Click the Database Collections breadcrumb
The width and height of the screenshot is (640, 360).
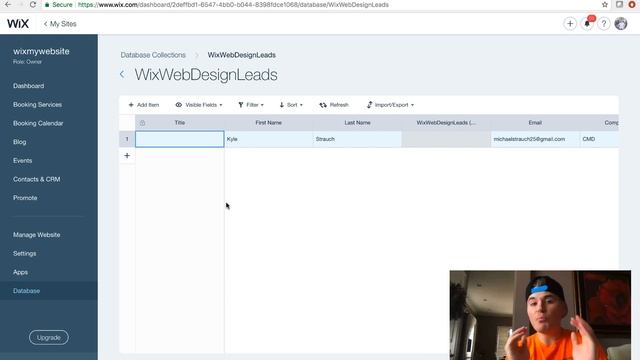click(x=153, y=55)
